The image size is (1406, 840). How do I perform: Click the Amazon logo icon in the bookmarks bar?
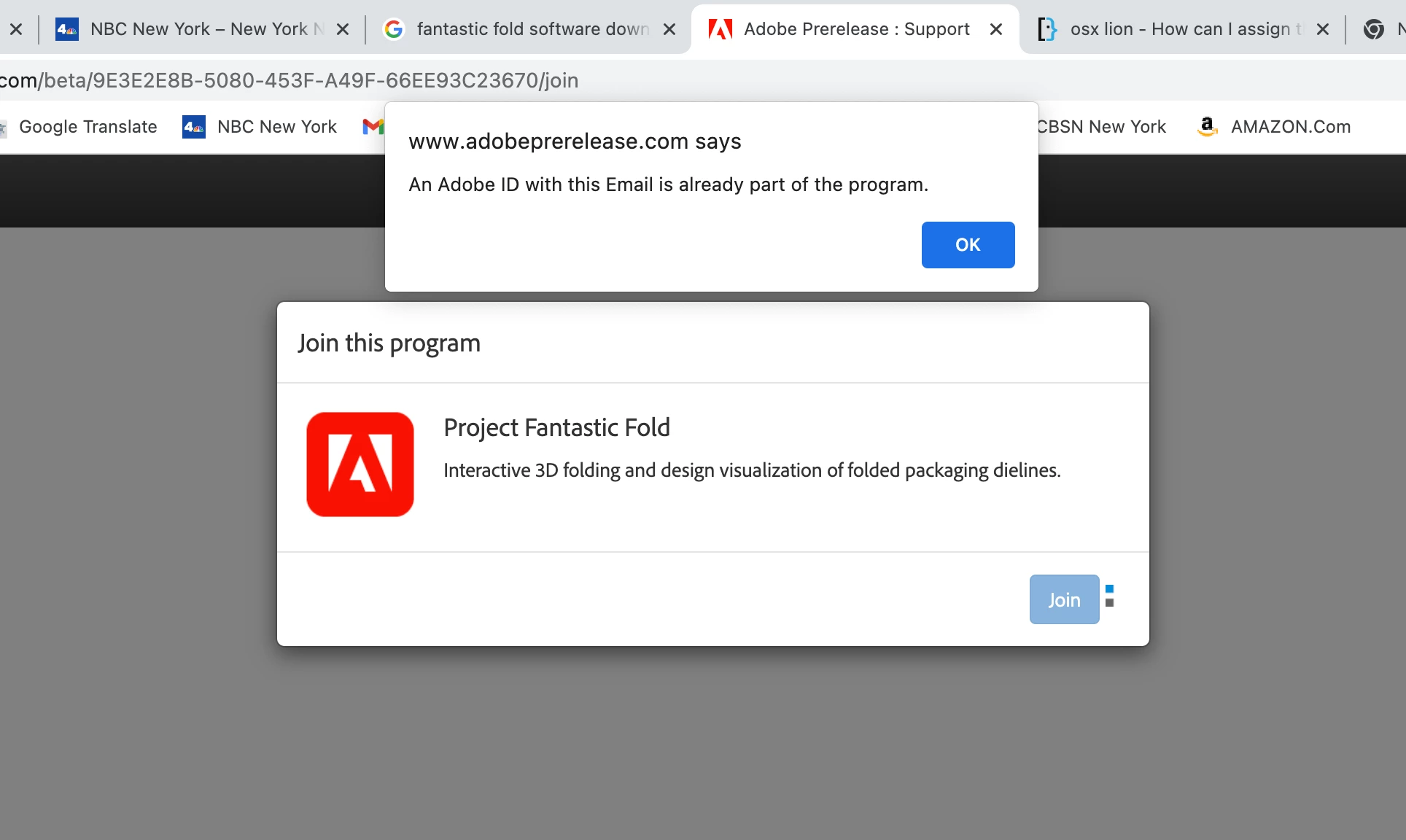click(x=1207, y=127)
